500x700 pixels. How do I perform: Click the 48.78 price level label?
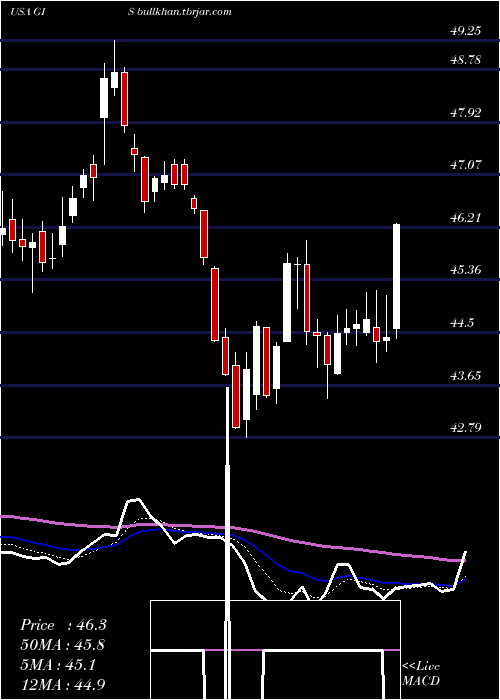pos(466,59)
